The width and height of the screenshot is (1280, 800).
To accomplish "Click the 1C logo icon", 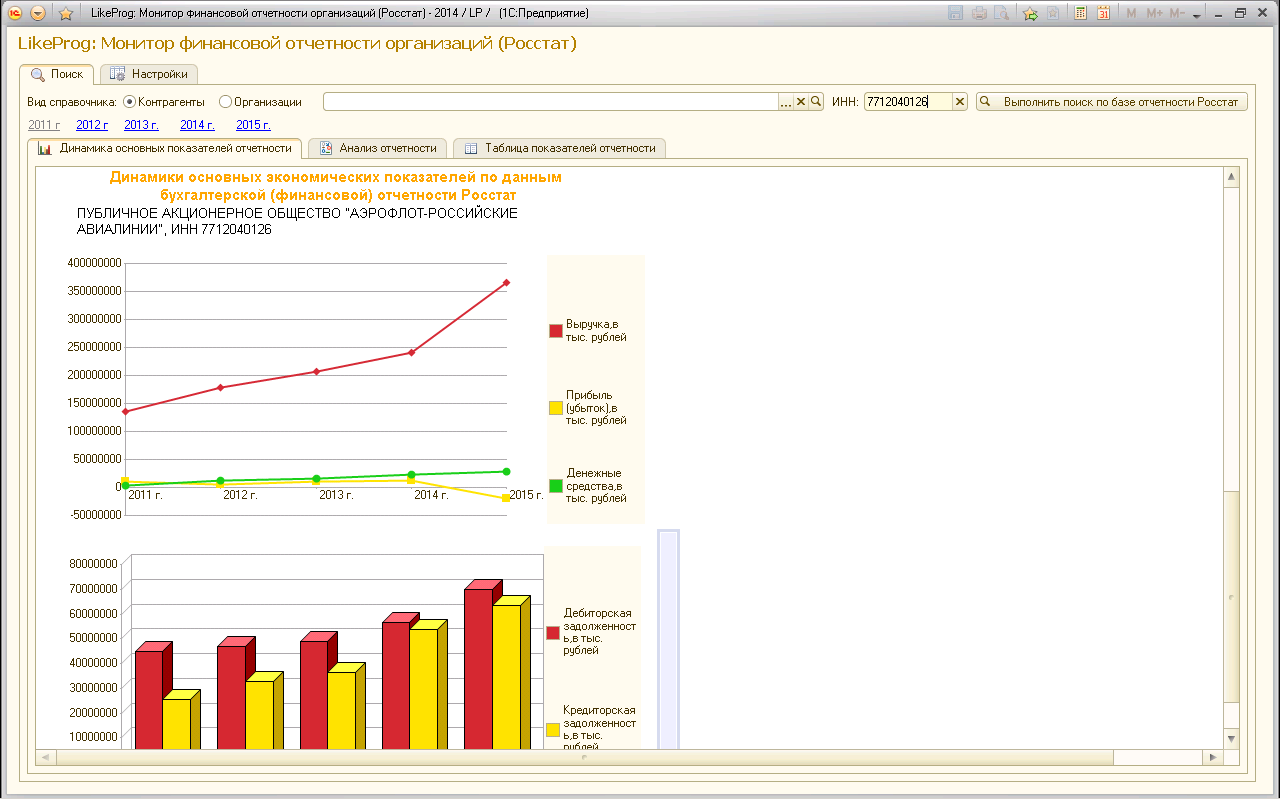I will point(15,13).
